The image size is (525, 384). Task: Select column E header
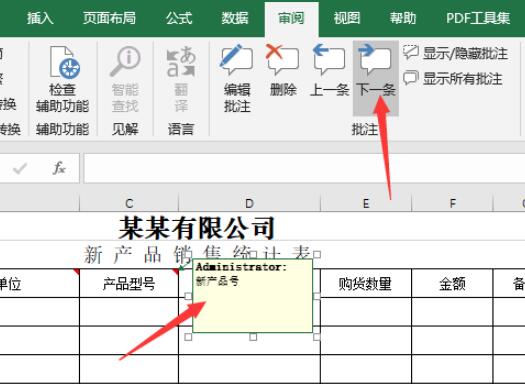coord(366,203)
